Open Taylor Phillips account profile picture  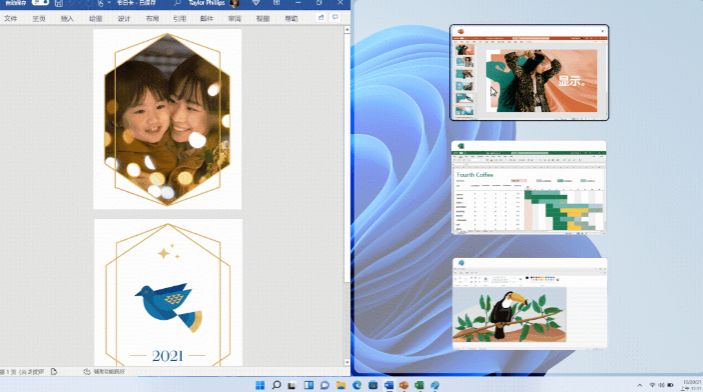(x=234, y=3)
